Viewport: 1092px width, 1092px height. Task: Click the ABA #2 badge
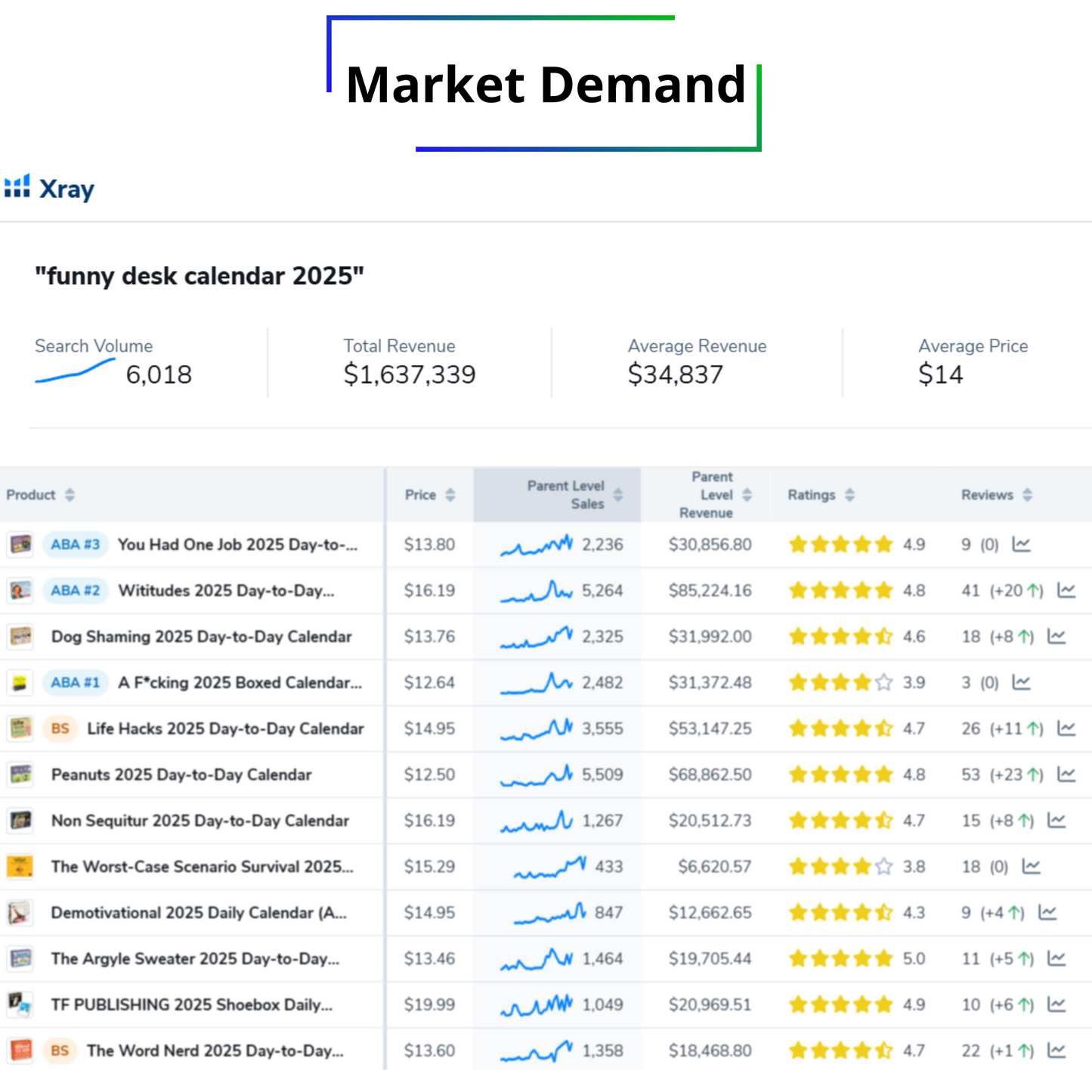[x=76, y=590]
